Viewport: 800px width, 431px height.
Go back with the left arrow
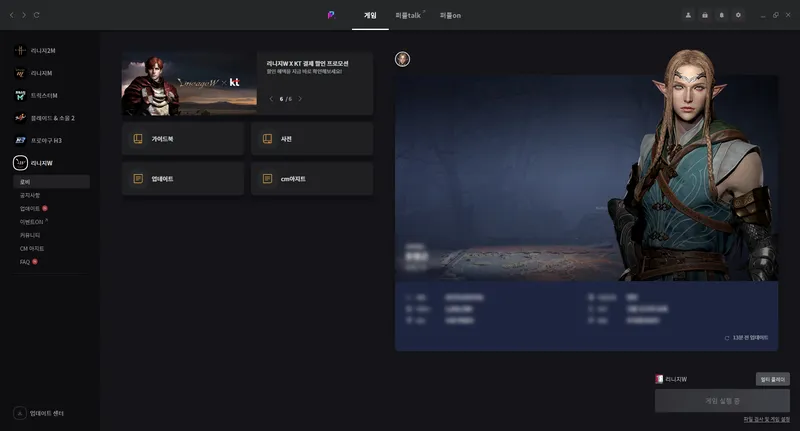(x=12, y=15)
